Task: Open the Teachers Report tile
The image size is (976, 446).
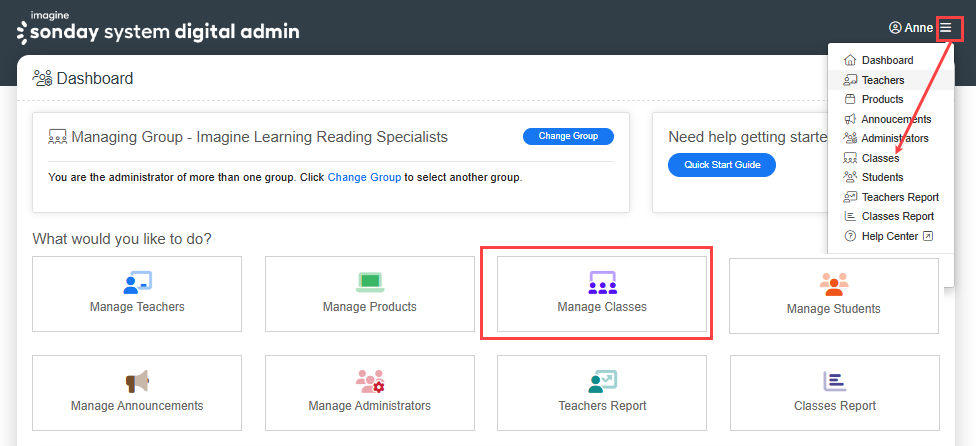Action: point(602,393)
